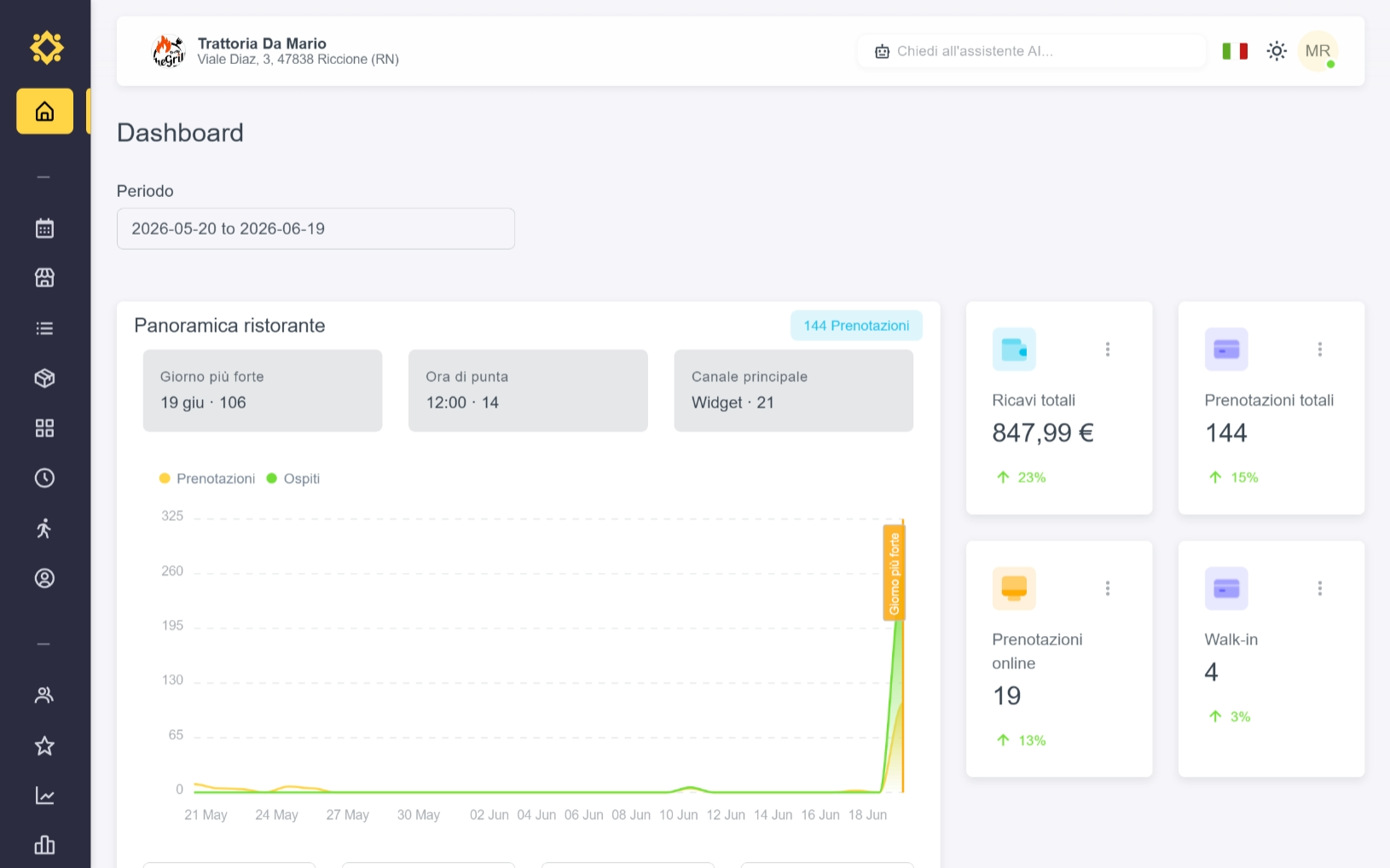
Task: Toggle Prenotazioni series in chart legend
Action: pyautogui.click(x=207, y=478)
